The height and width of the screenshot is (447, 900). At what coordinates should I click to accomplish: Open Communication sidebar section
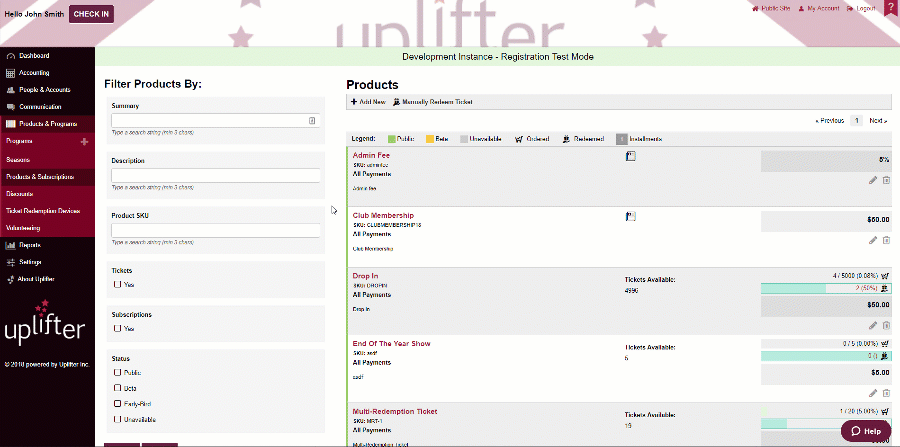[40, 107]
